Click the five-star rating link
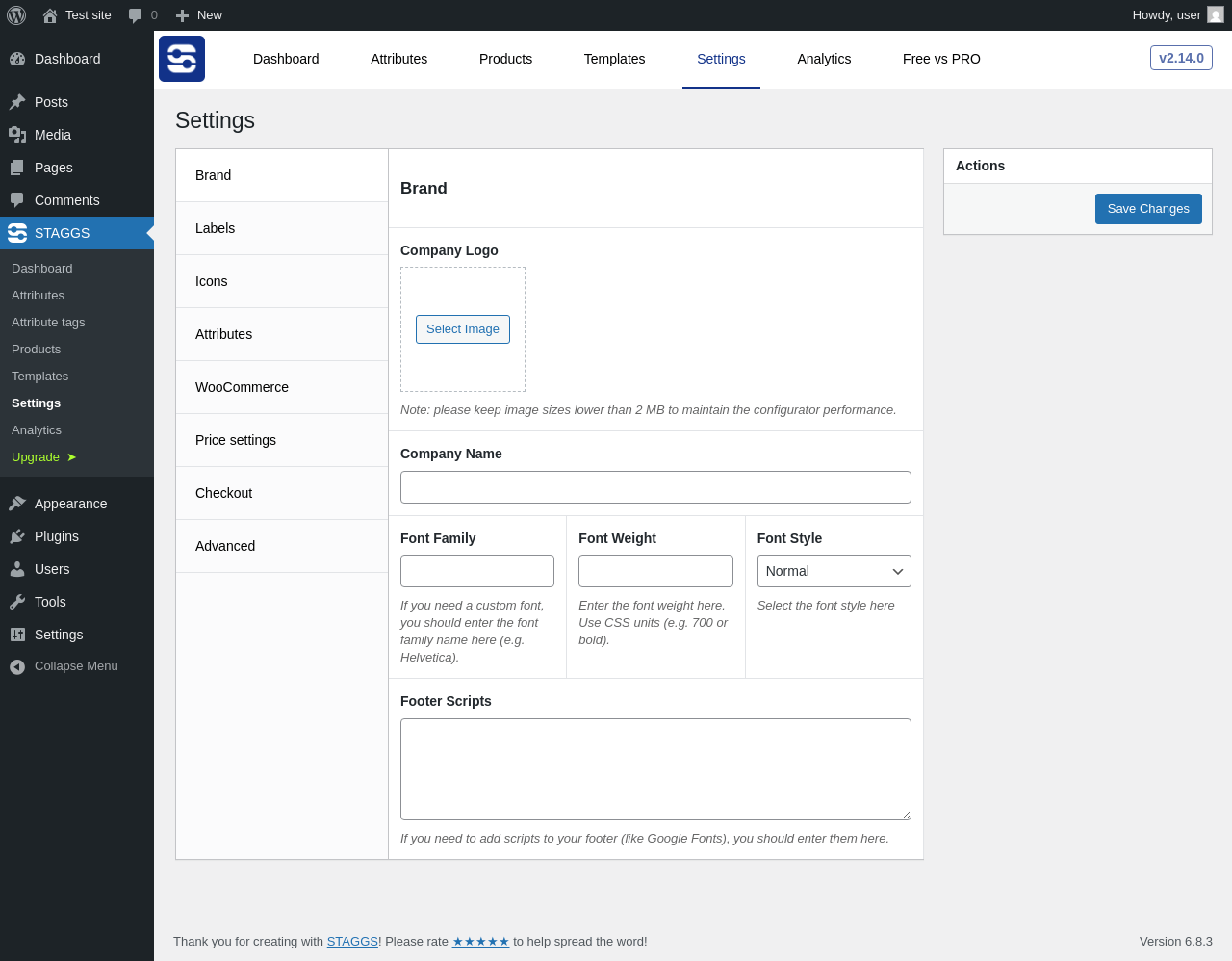This screenshot has width=1232, height=961. pyautogui.click(x=480, y=942)
